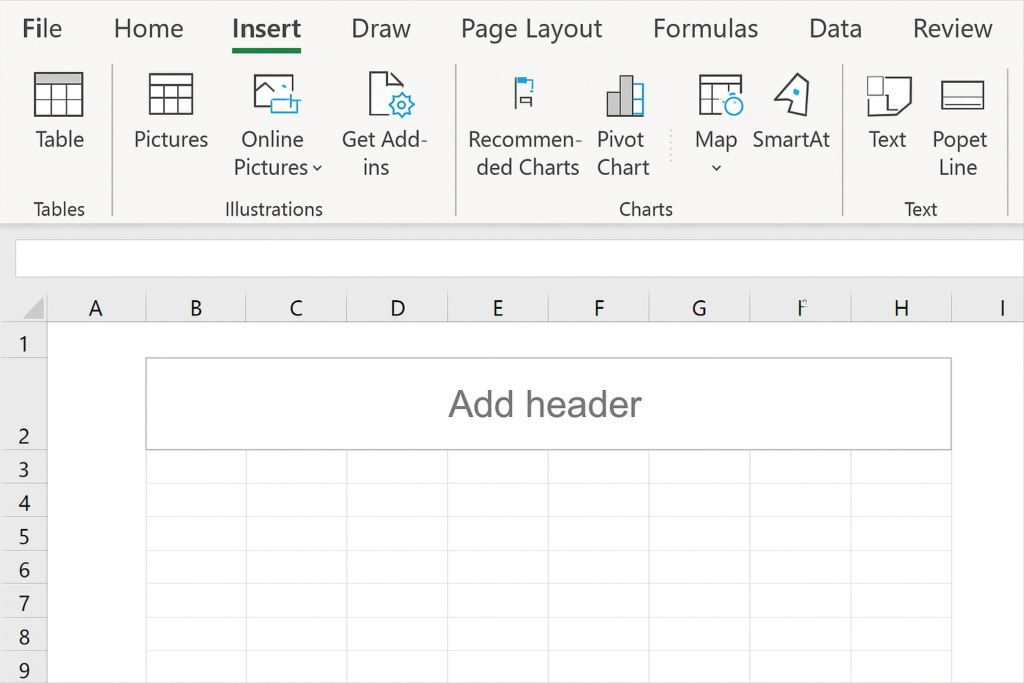The image size is (1024, 683).
Task: Click the Text icon in Text group
Action: tap(888, 96)
